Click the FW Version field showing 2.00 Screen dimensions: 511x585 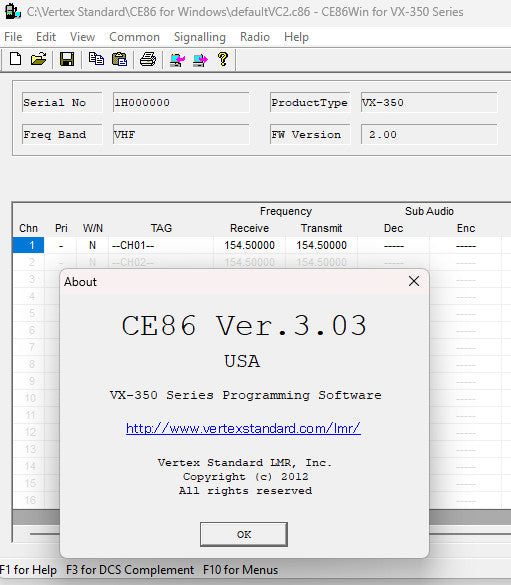coord(429,135)
